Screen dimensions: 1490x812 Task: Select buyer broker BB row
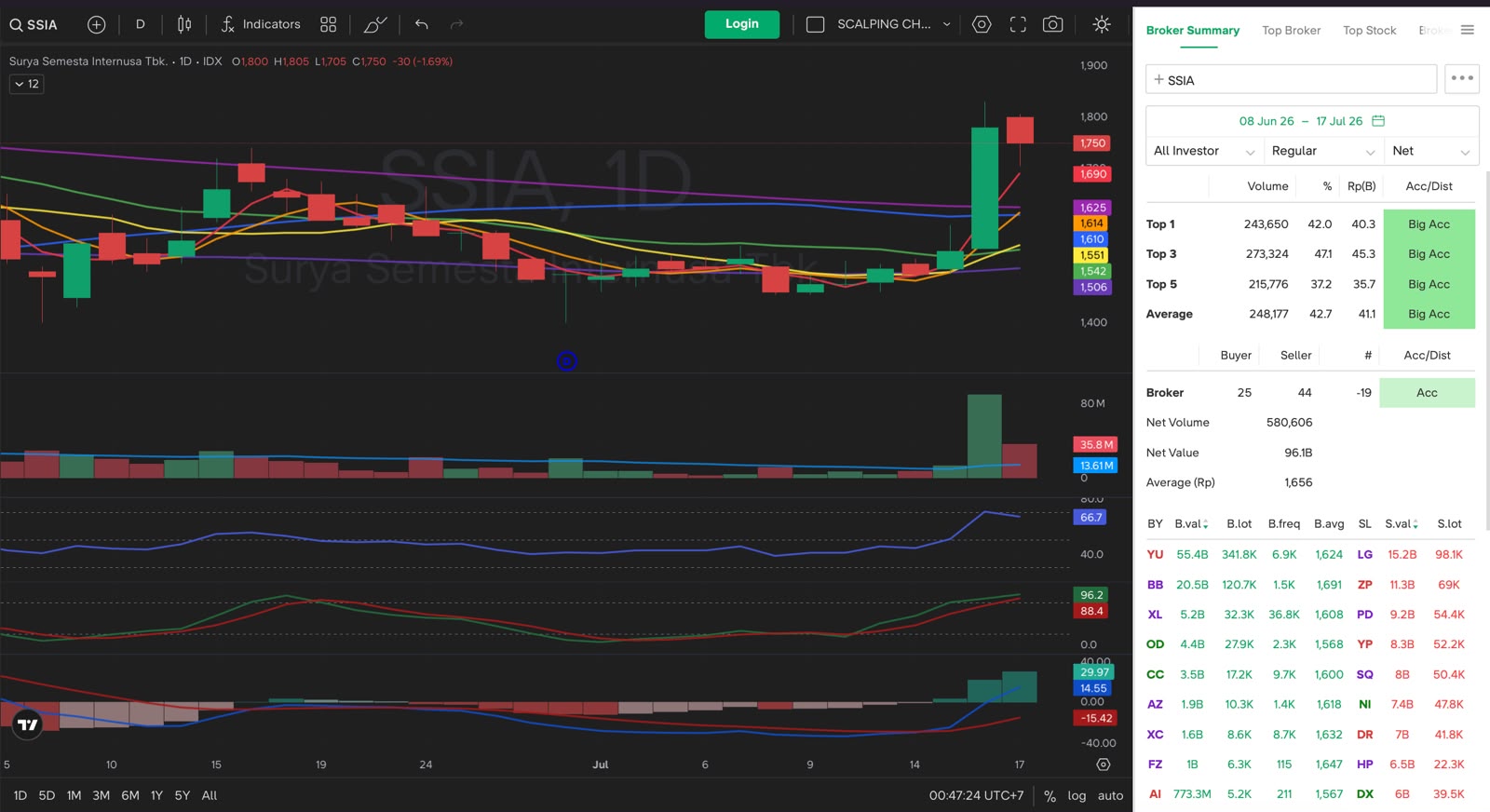pos(1155,585)
